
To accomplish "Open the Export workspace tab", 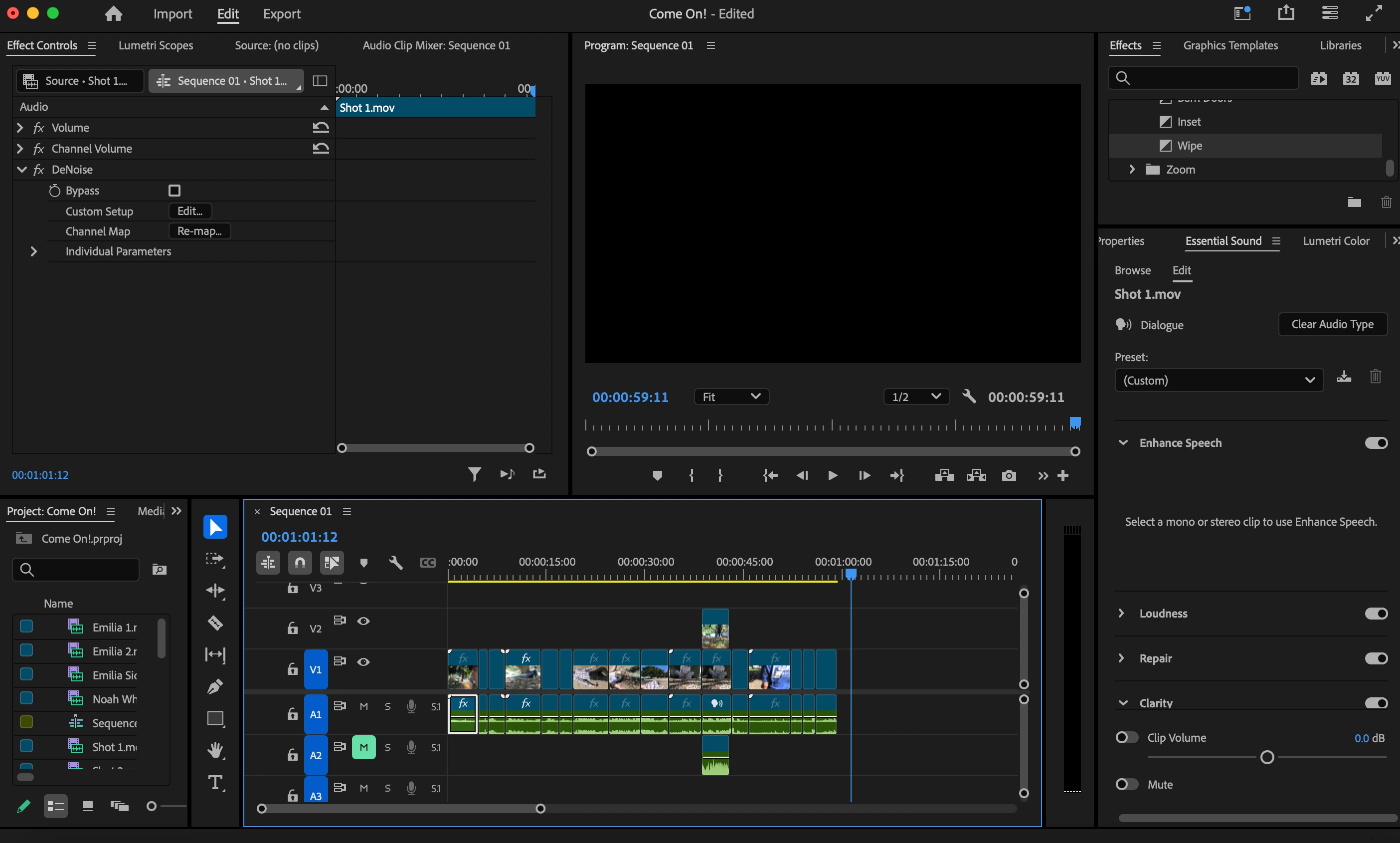I will click(x=282, y=13).
